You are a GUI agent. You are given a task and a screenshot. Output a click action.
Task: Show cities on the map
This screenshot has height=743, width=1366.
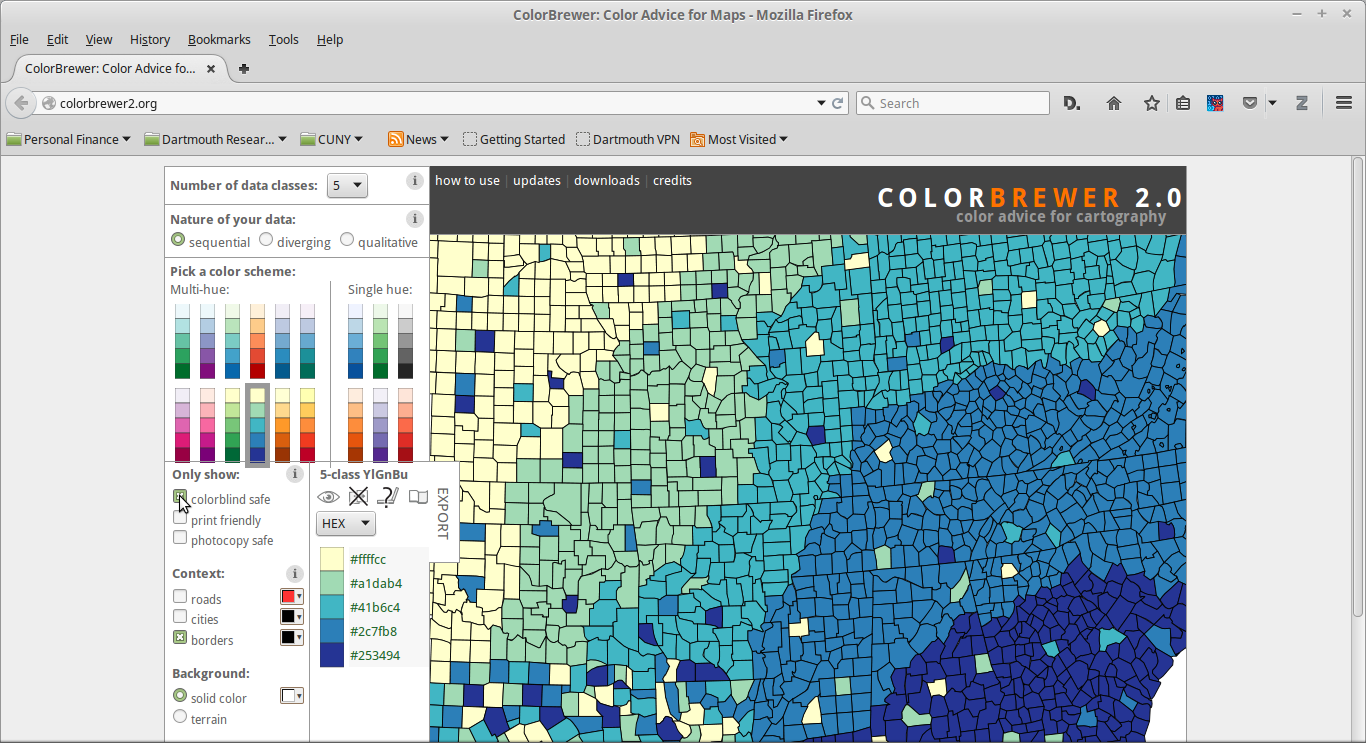[180, 617]
